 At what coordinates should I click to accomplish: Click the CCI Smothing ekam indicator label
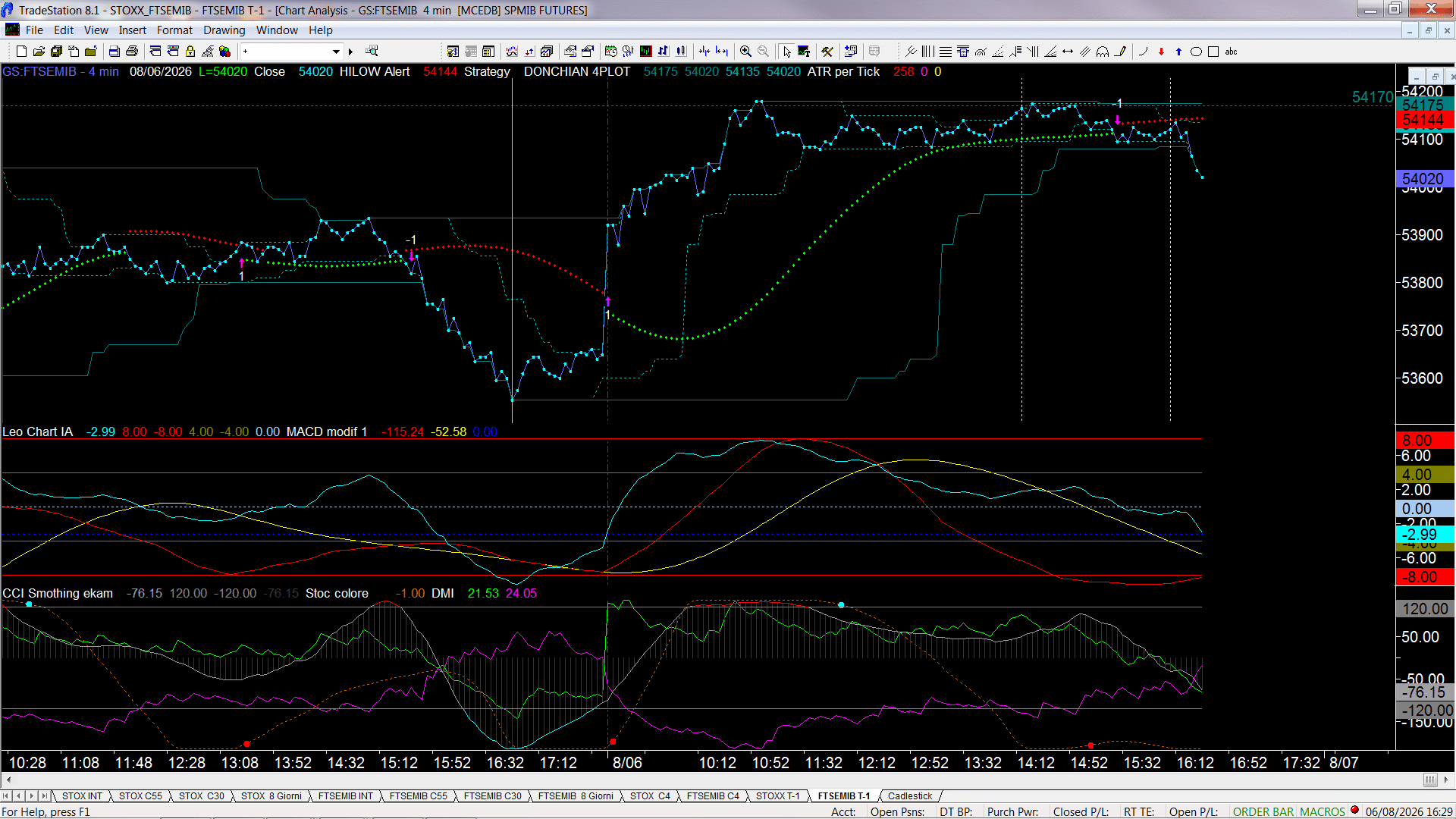click(x=58, y=594)
